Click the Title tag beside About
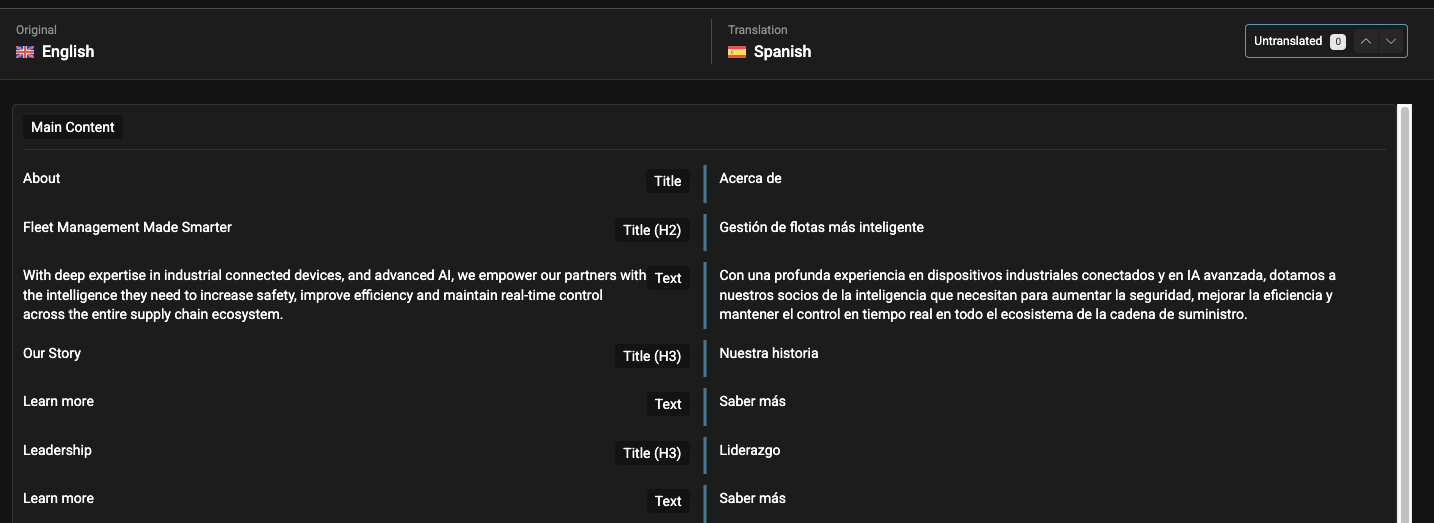 668,181
